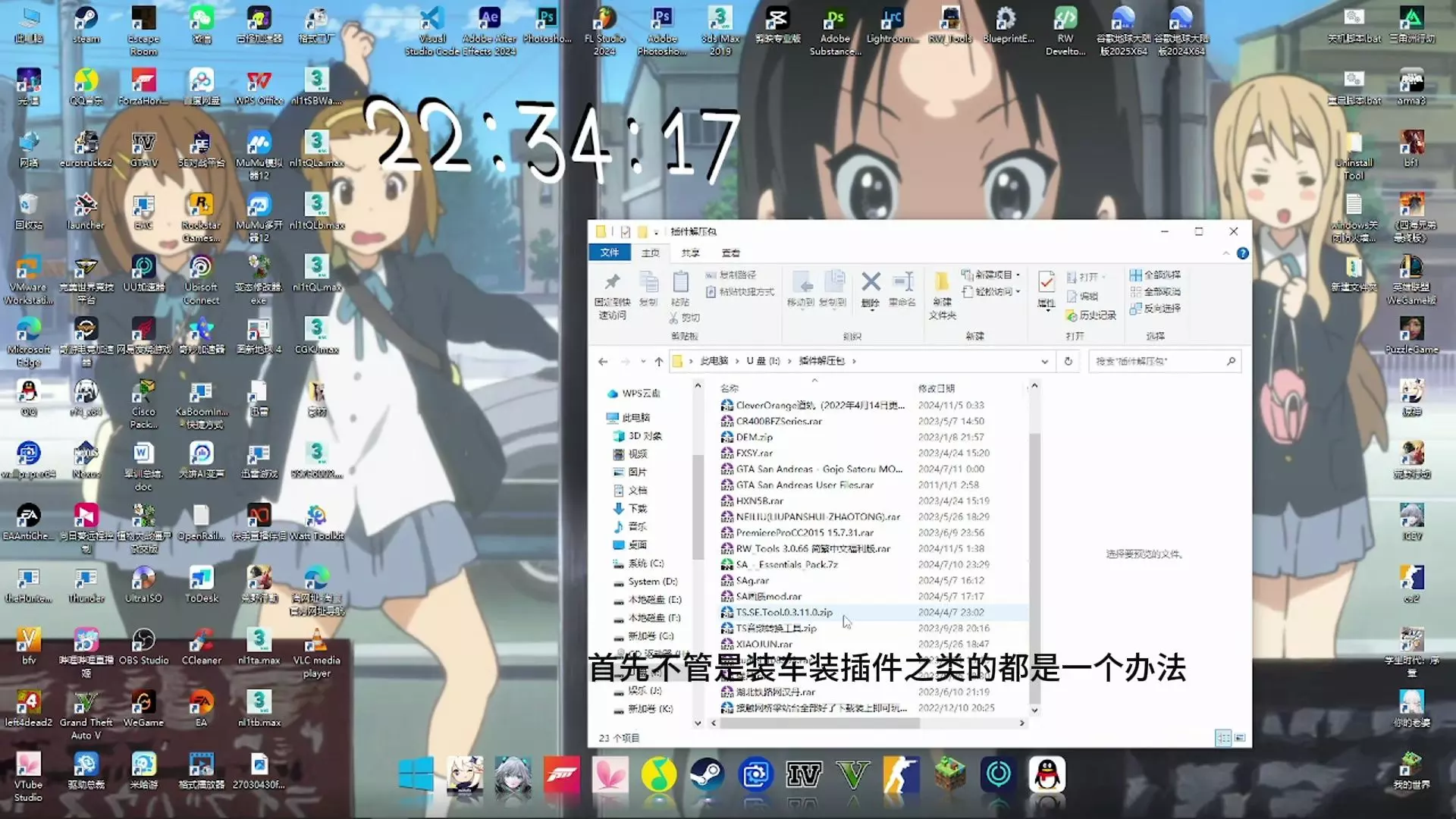Collapse the ribbon with the chevron toggle
Viewport: 1456px width, 819px height.
1226,253
